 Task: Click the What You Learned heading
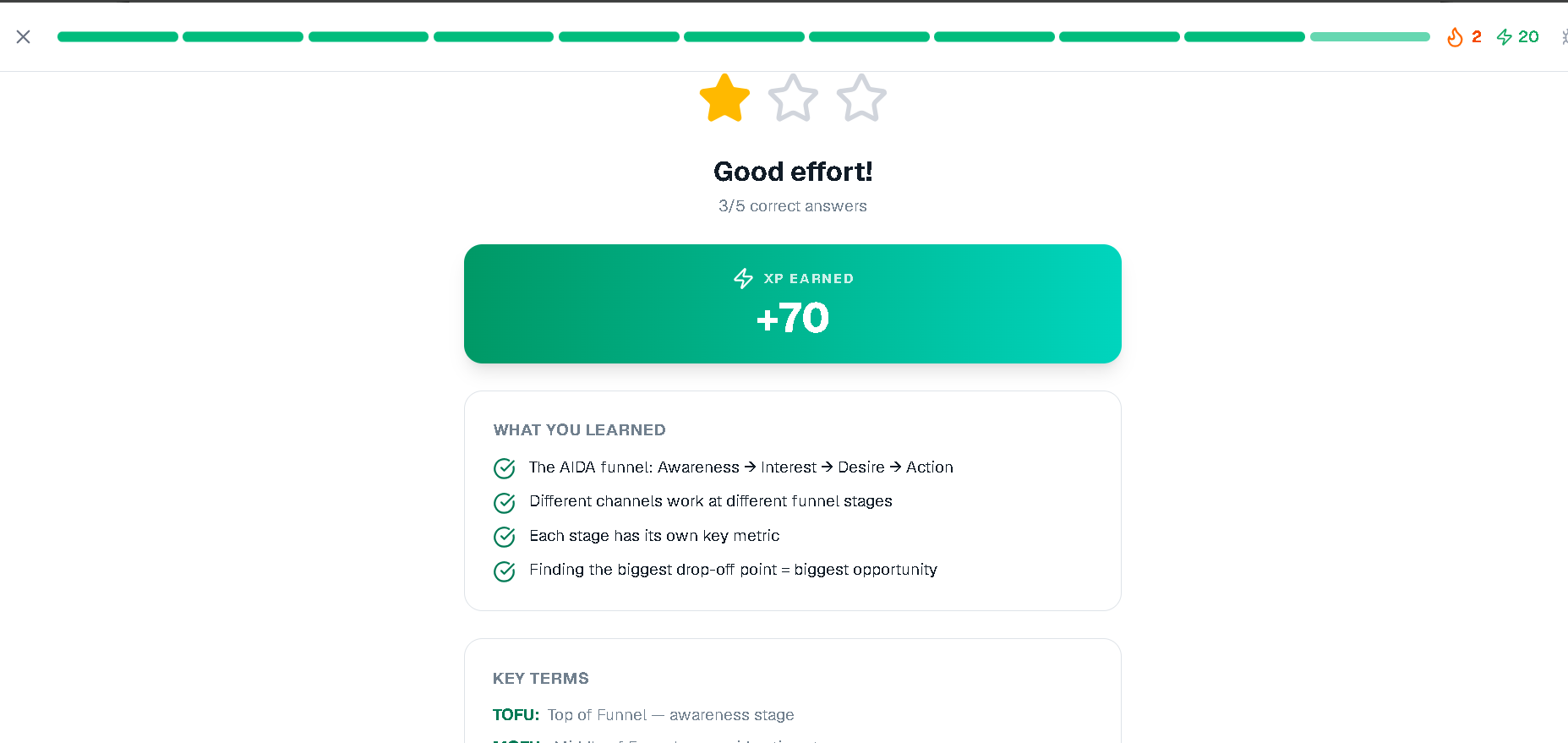[x=579, y=430]
